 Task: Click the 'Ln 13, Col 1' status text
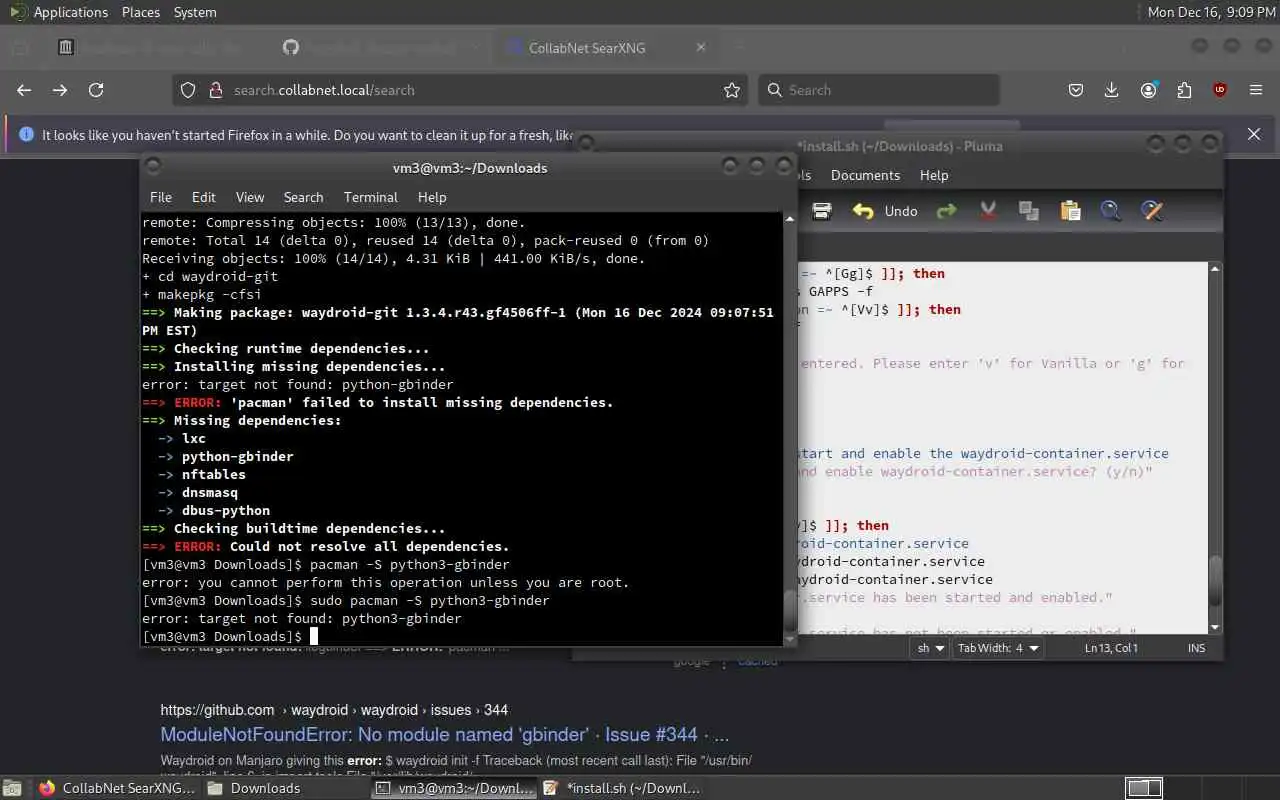click(1112, 648)
